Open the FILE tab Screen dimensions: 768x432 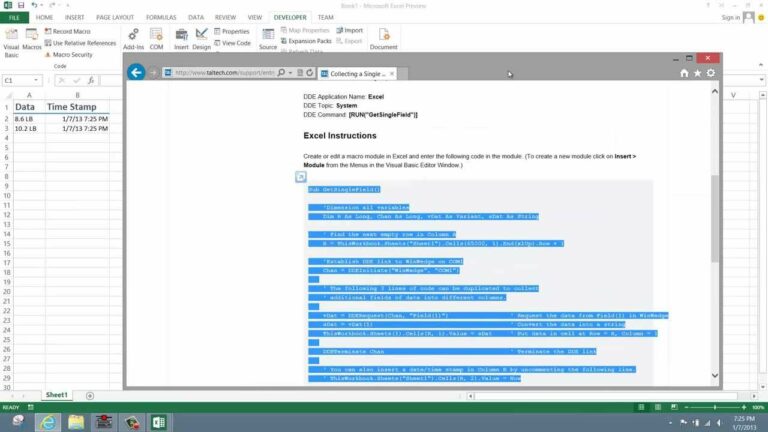tap(15, 17)
